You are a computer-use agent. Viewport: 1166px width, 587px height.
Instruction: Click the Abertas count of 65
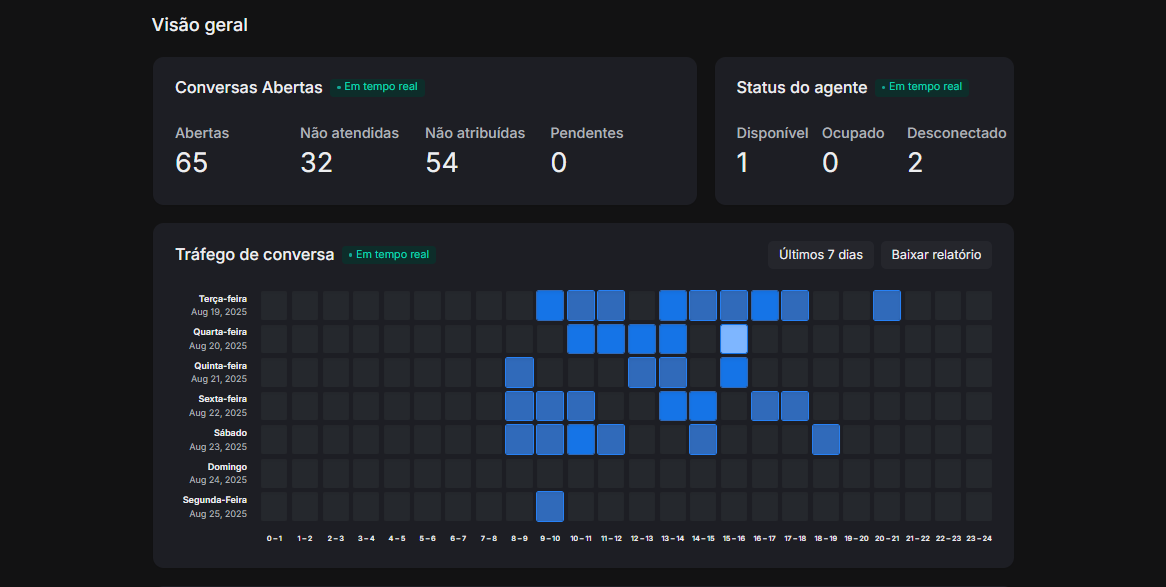coord(192,163)
